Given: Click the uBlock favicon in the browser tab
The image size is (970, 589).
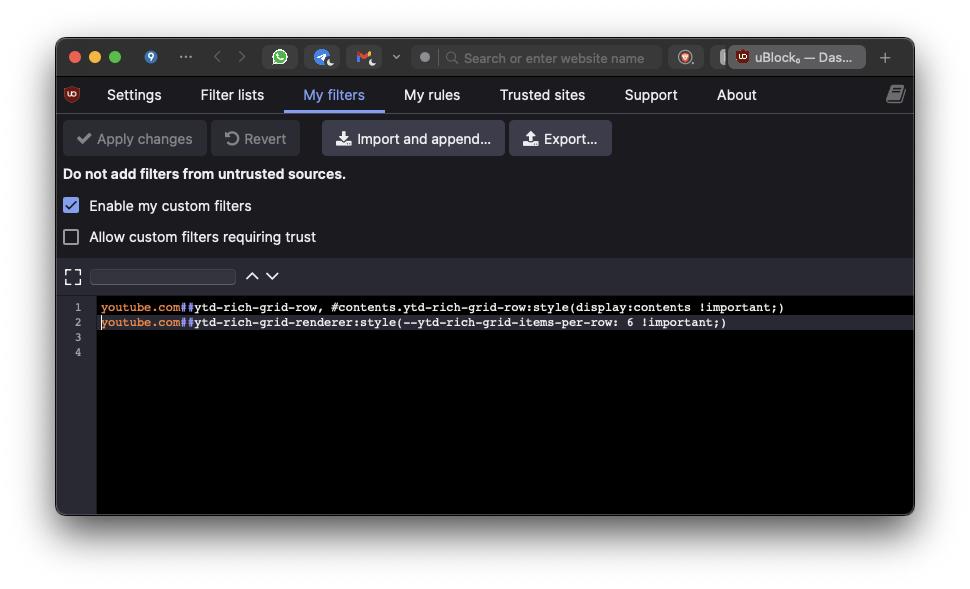Looking at the screenshot, I should (742, 57).
